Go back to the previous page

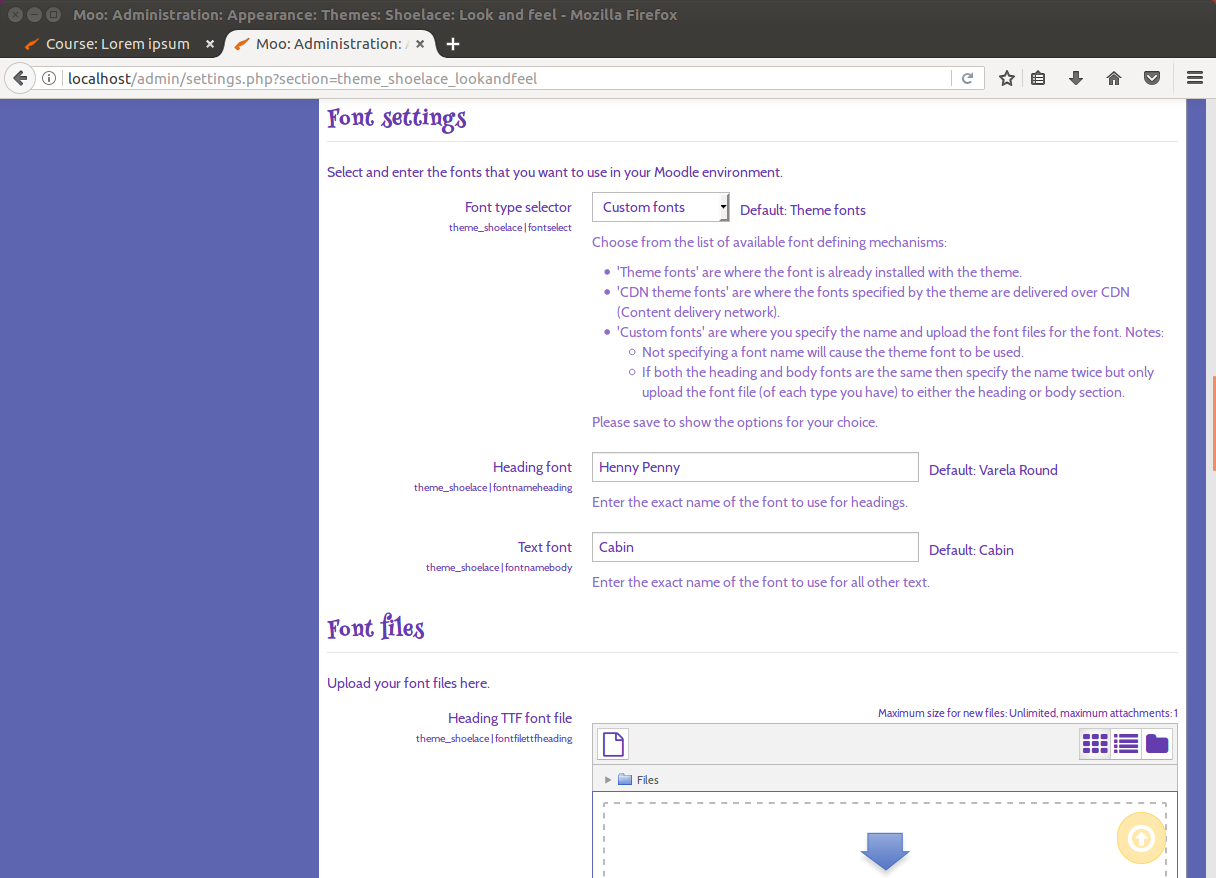pos(19,78)
